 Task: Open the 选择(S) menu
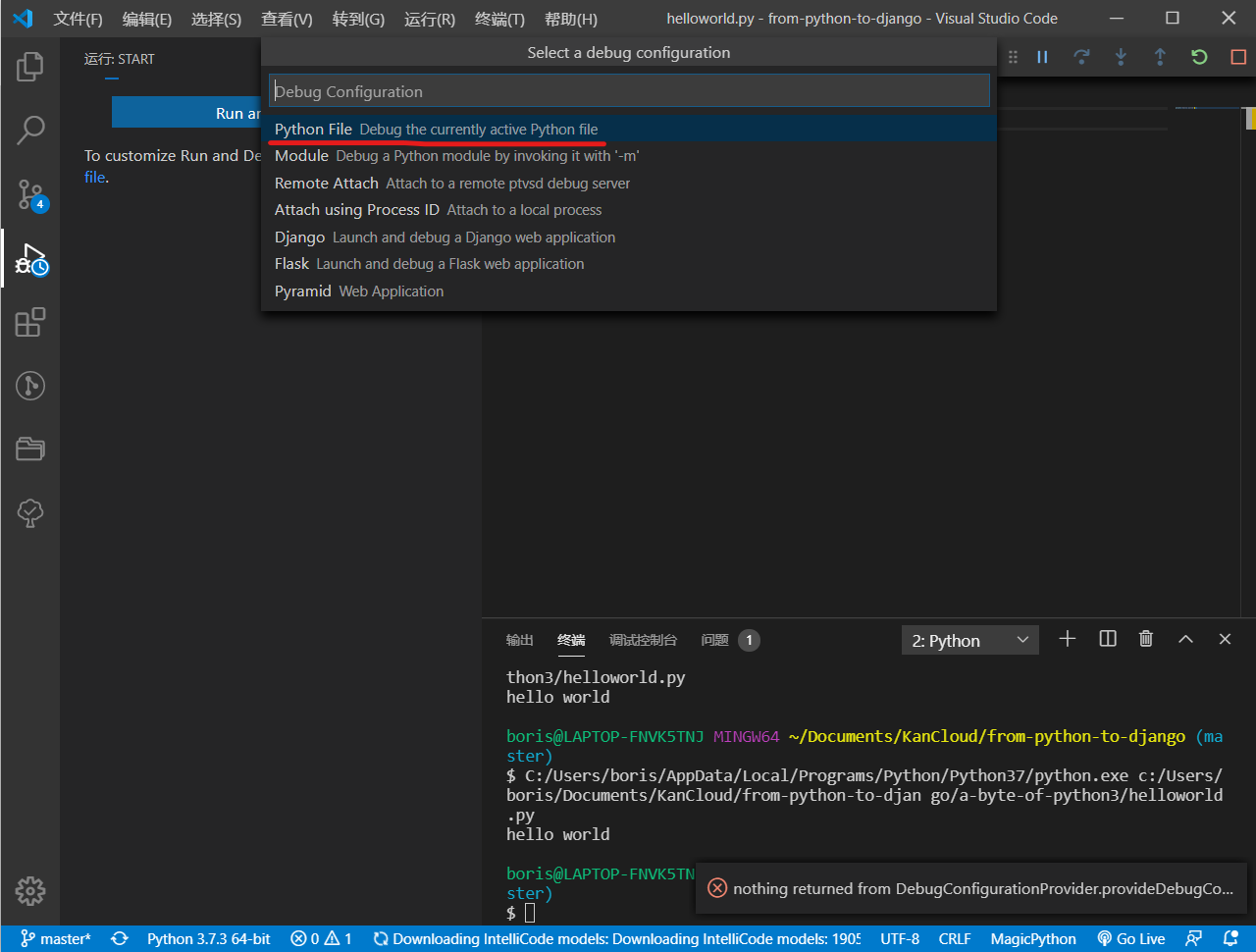coord(216,19)
